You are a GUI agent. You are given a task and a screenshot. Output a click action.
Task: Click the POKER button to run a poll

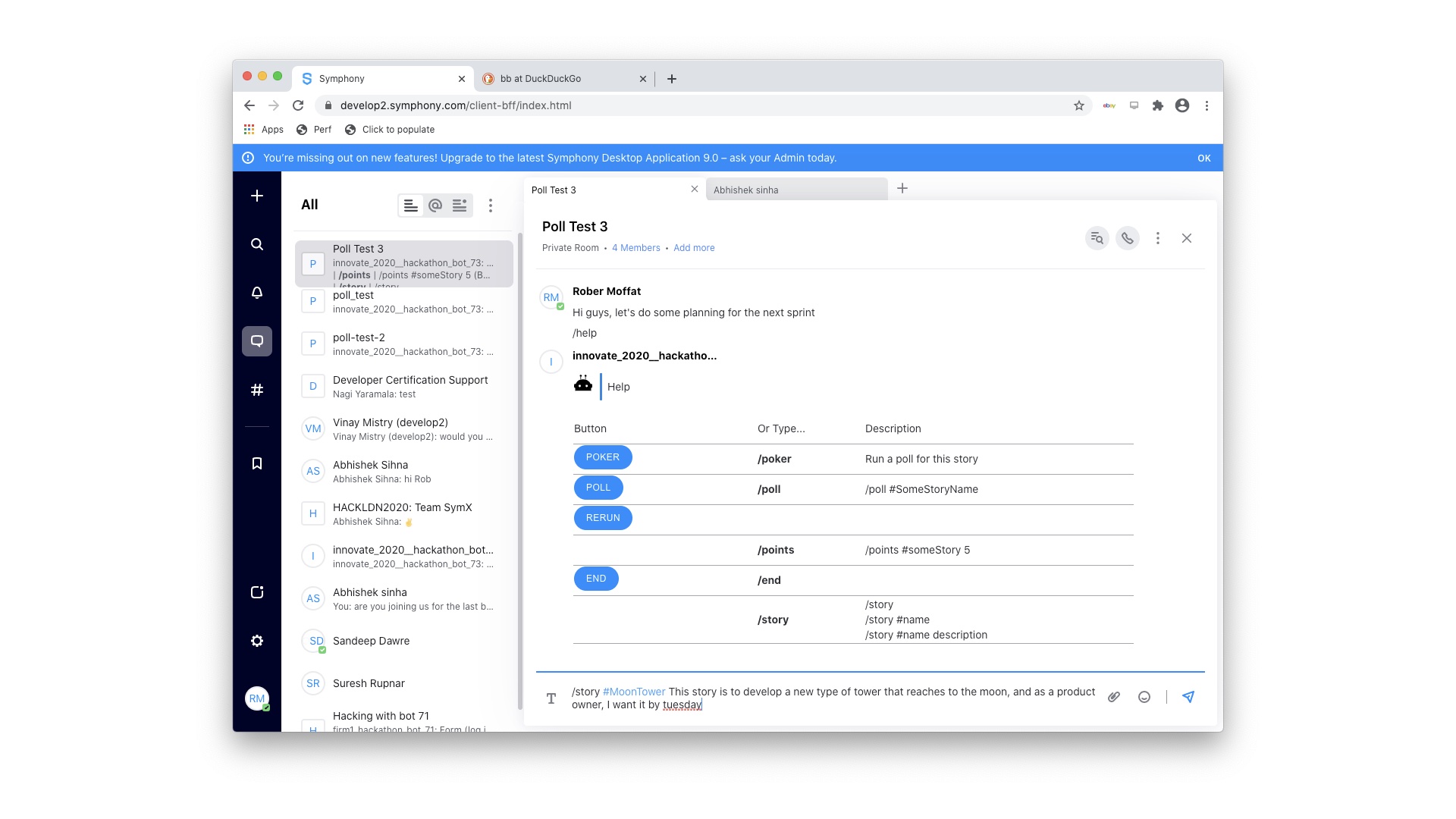[x=602, y=457]
